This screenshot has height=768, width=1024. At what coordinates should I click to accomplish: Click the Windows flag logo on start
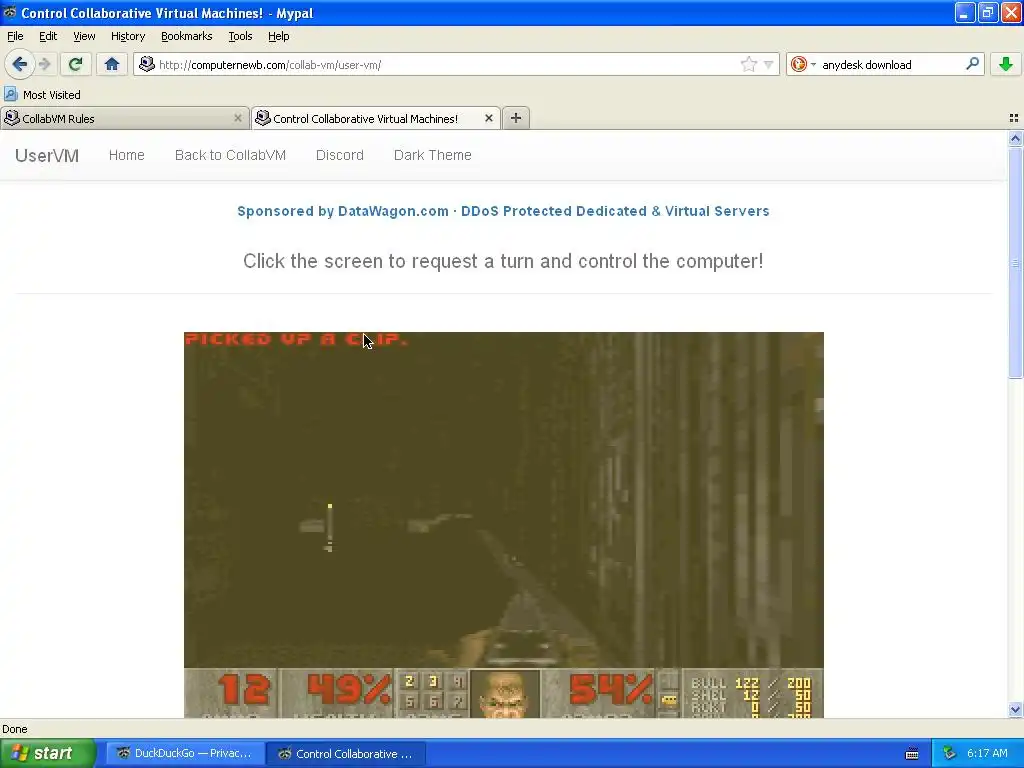(19, 753)
